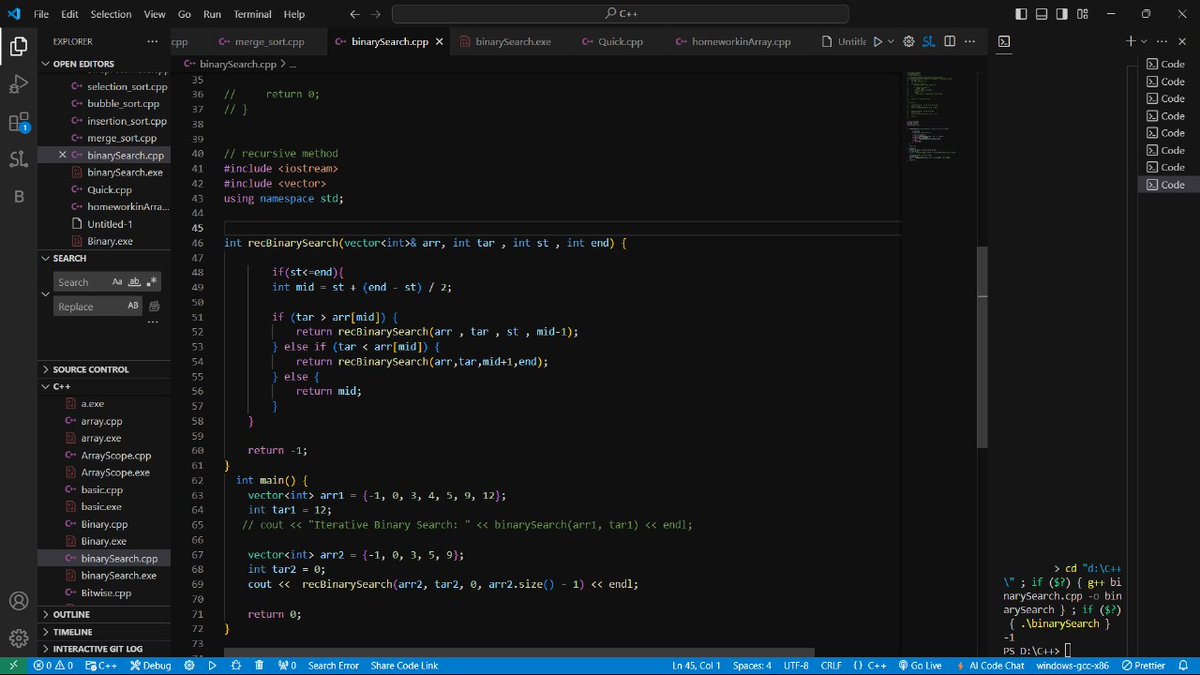The image size is (1200, 675).
Task: Open the Selection menu
Action: pos(111,14)
